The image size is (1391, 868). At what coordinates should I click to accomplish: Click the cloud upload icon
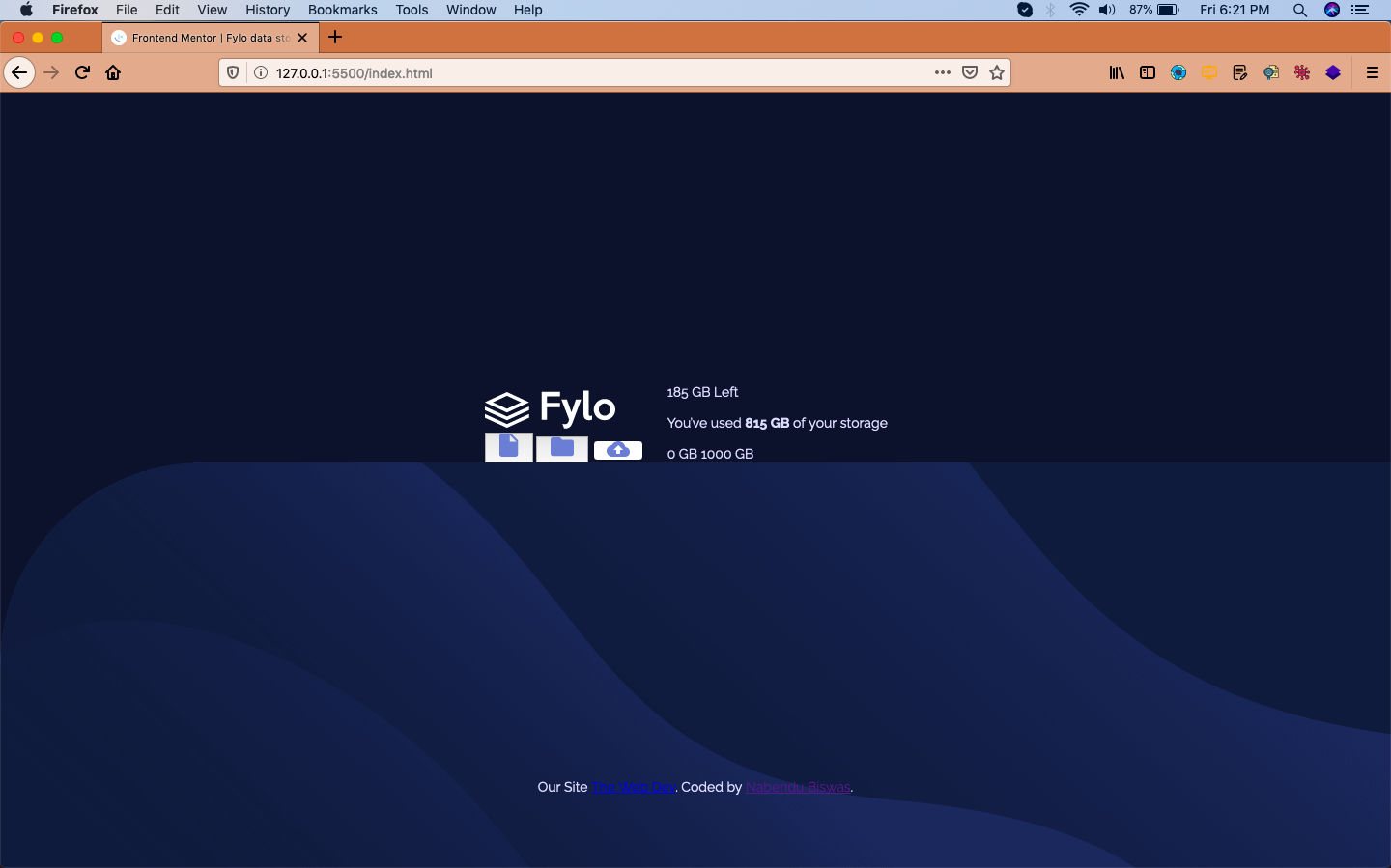click(618, 450)
